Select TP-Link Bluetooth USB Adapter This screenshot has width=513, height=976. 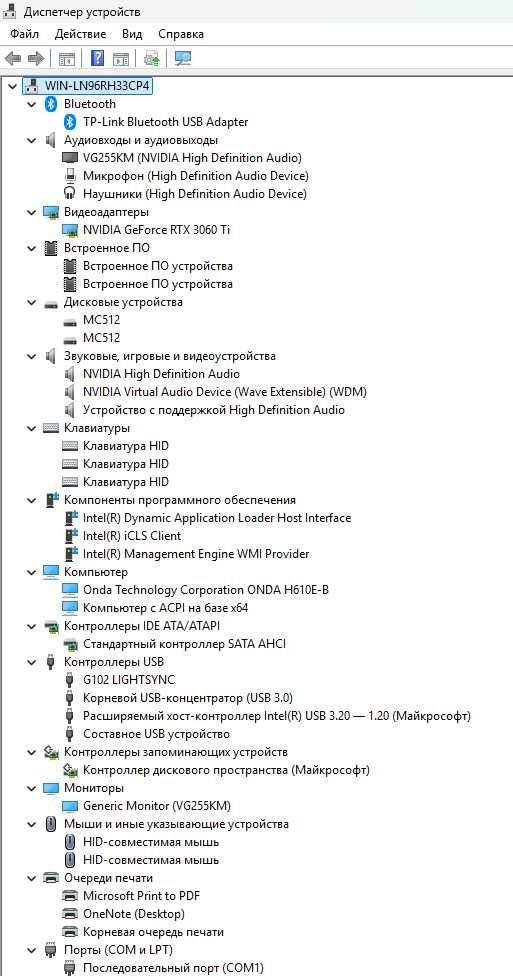click(x=166, y=122)
